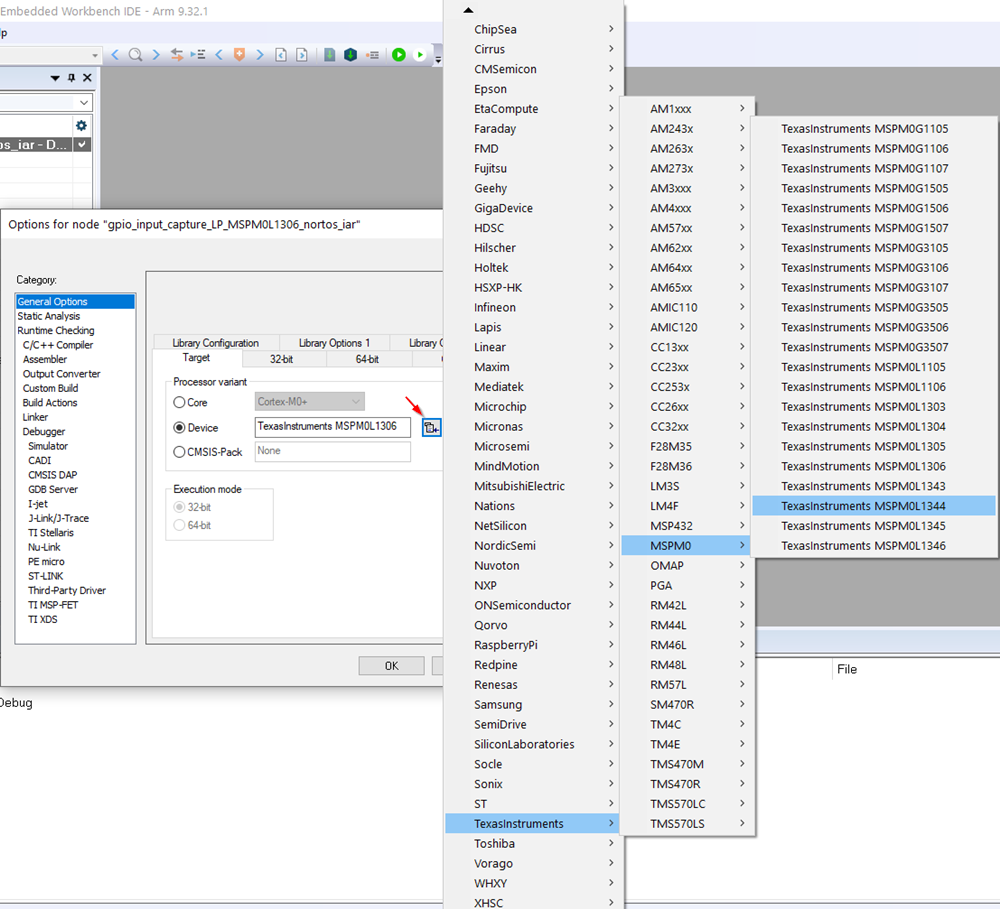Select the Core radio button
1000x909 pixels.
[x=180, y=402]
